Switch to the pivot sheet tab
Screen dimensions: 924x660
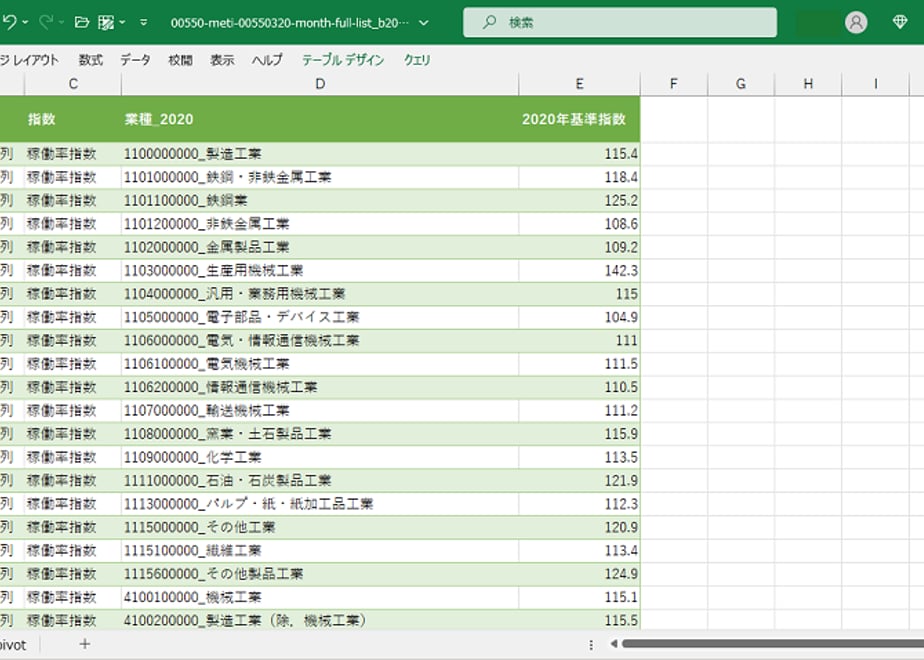point(13,645)
